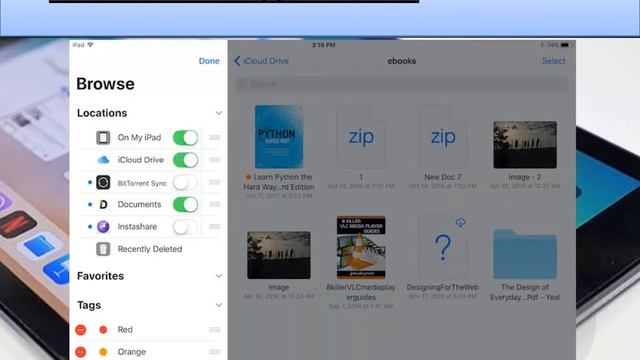Grab reorder handle for Orange tag
The image size is (640, 360).
215,351
